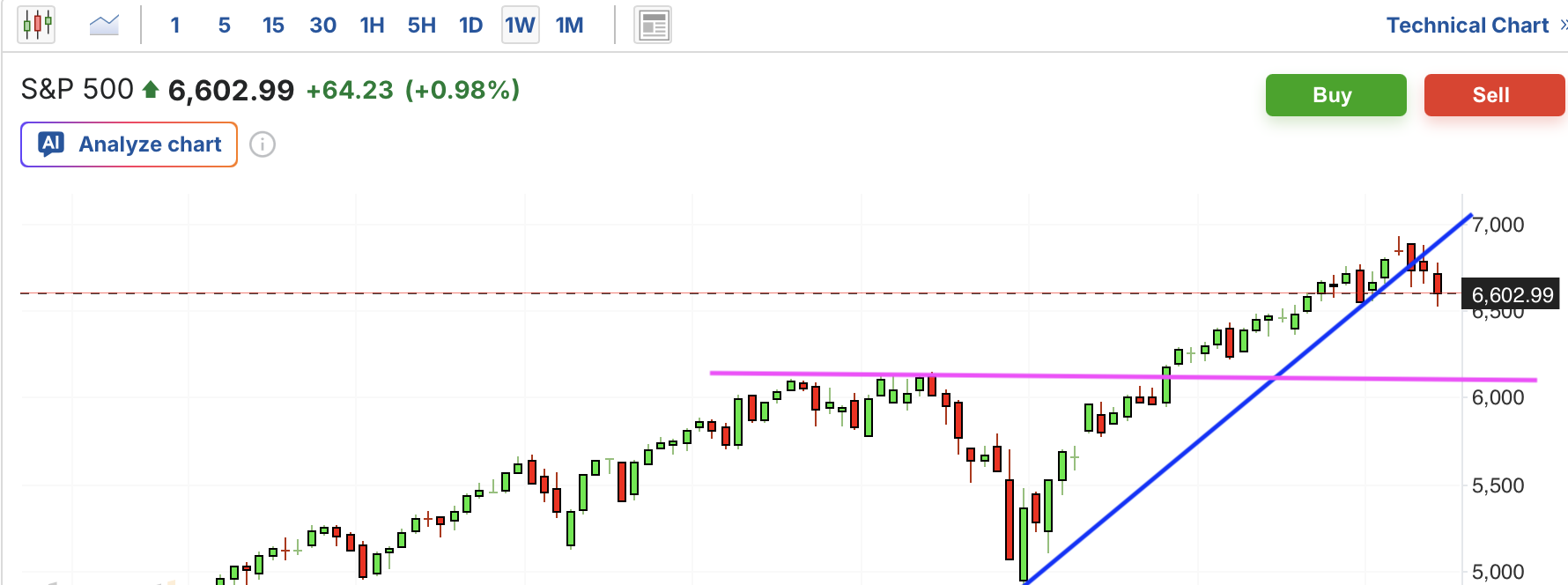Image resolution: width=1568 pixels, height=585 pixels.
Task: Click the 6,602.99 current price marker
Action: [1512, 295]
